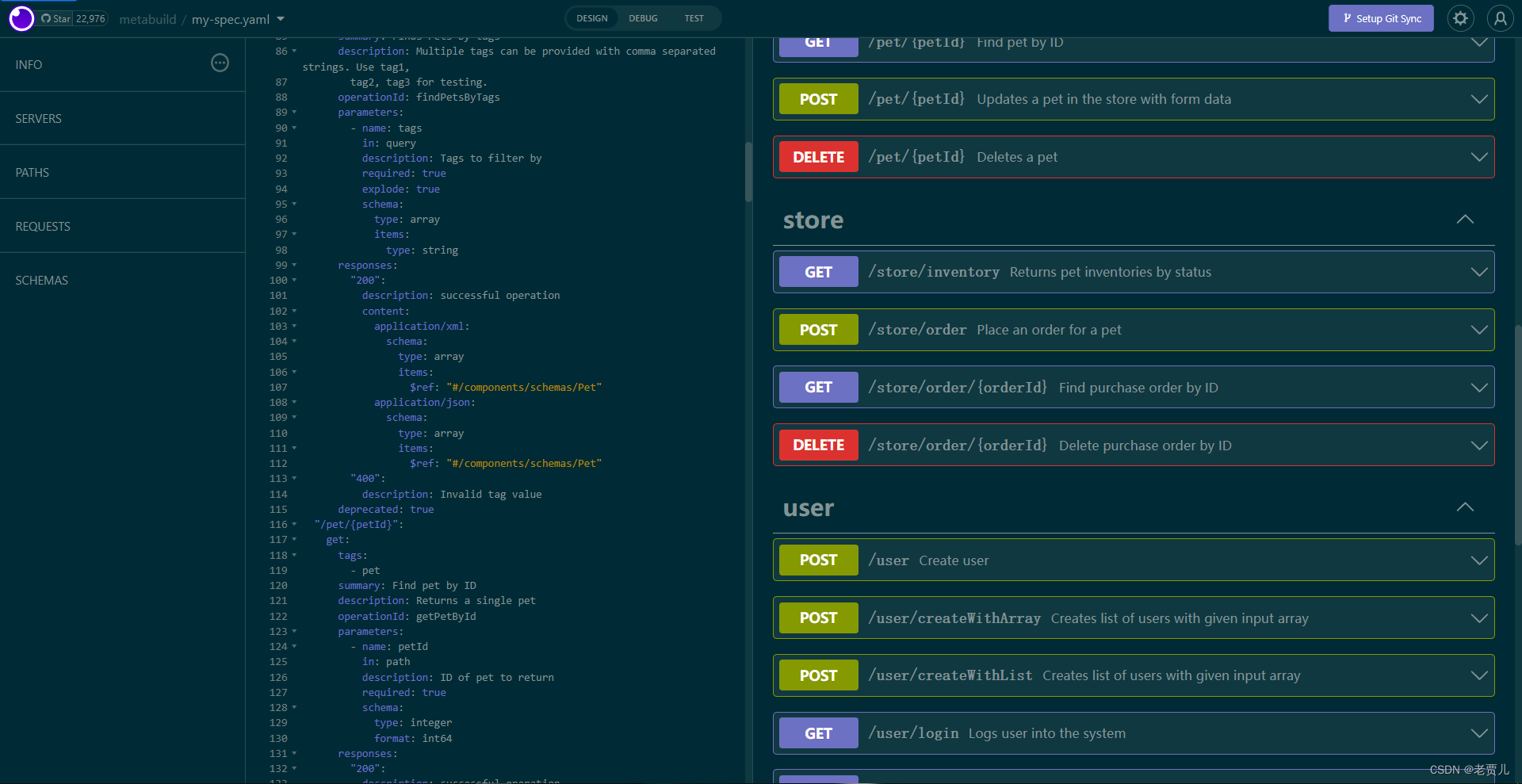Toggle fold arrow at line 123 parameters
The width and height of the screenshot is (1522, 784).
(x=294, y=631)
